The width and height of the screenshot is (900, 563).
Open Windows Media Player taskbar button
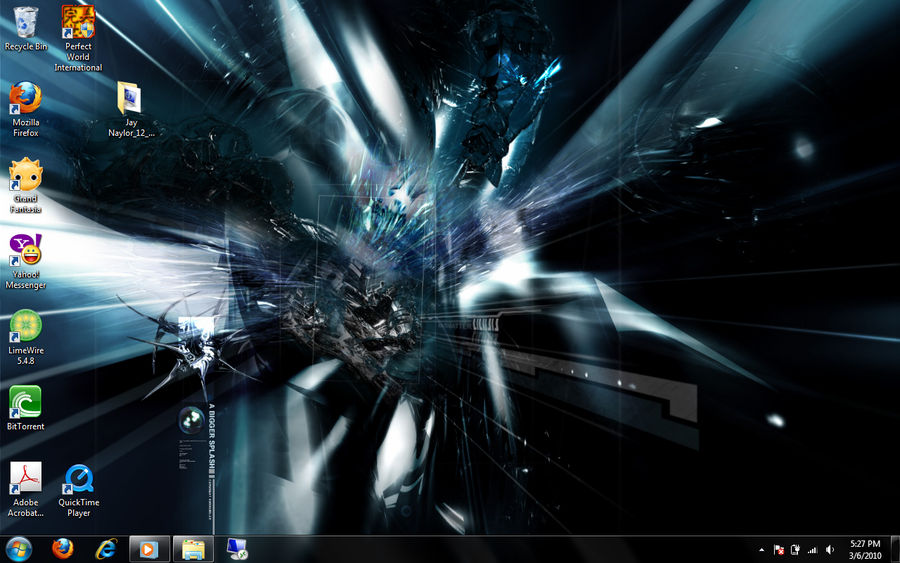pyautogui.click(x=149, y=549)
